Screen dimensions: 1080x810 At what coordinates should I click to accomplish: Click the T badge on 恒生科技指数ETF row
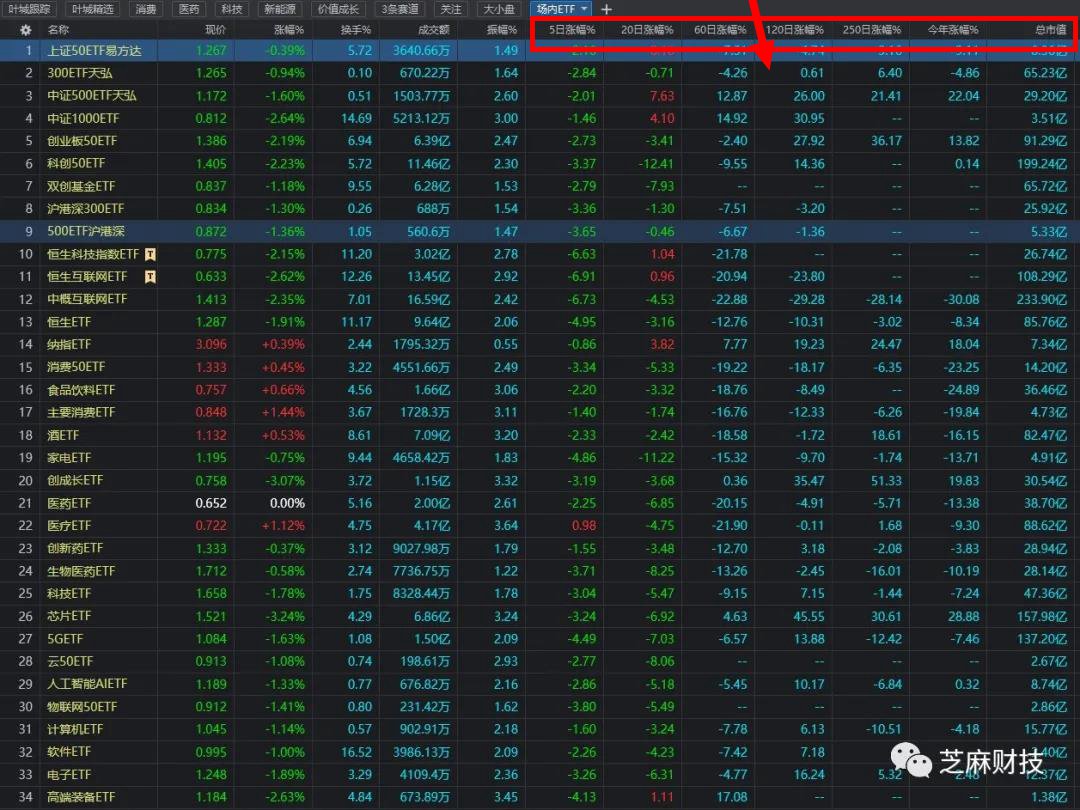click(x=150, y=254)
